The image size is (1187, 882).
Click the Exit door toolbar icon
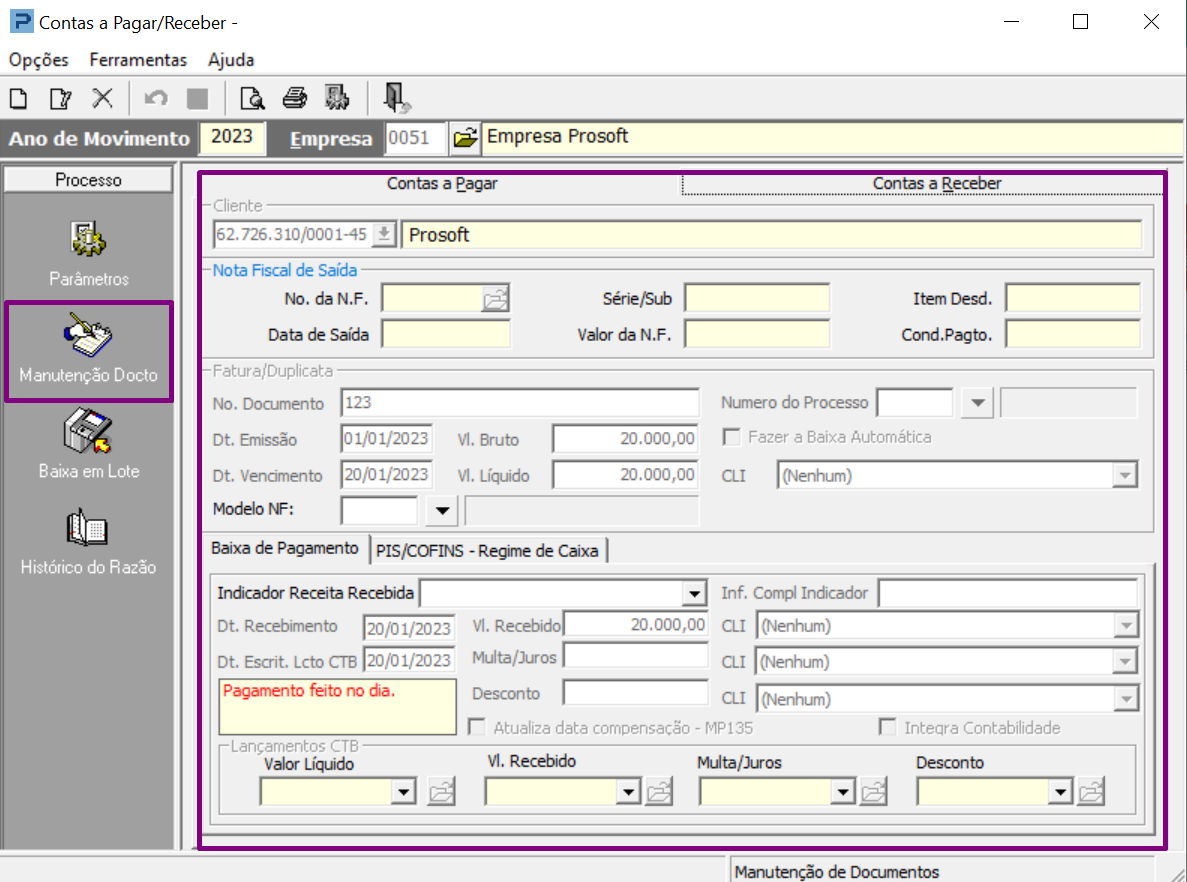coord(396,98)
